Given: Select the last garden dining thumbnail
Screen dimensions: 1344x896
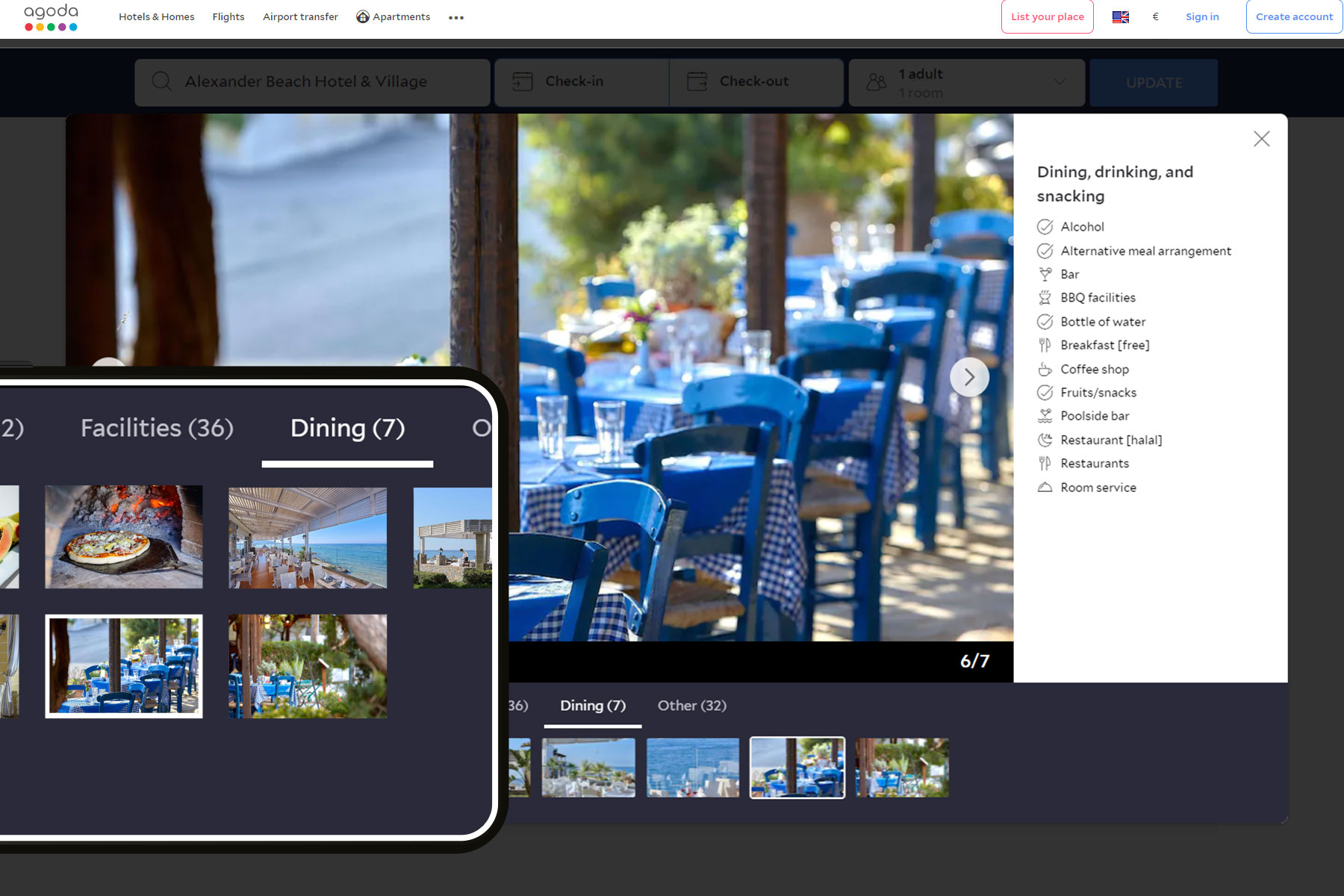Looking at the screenshot, I should pos(902,768).
